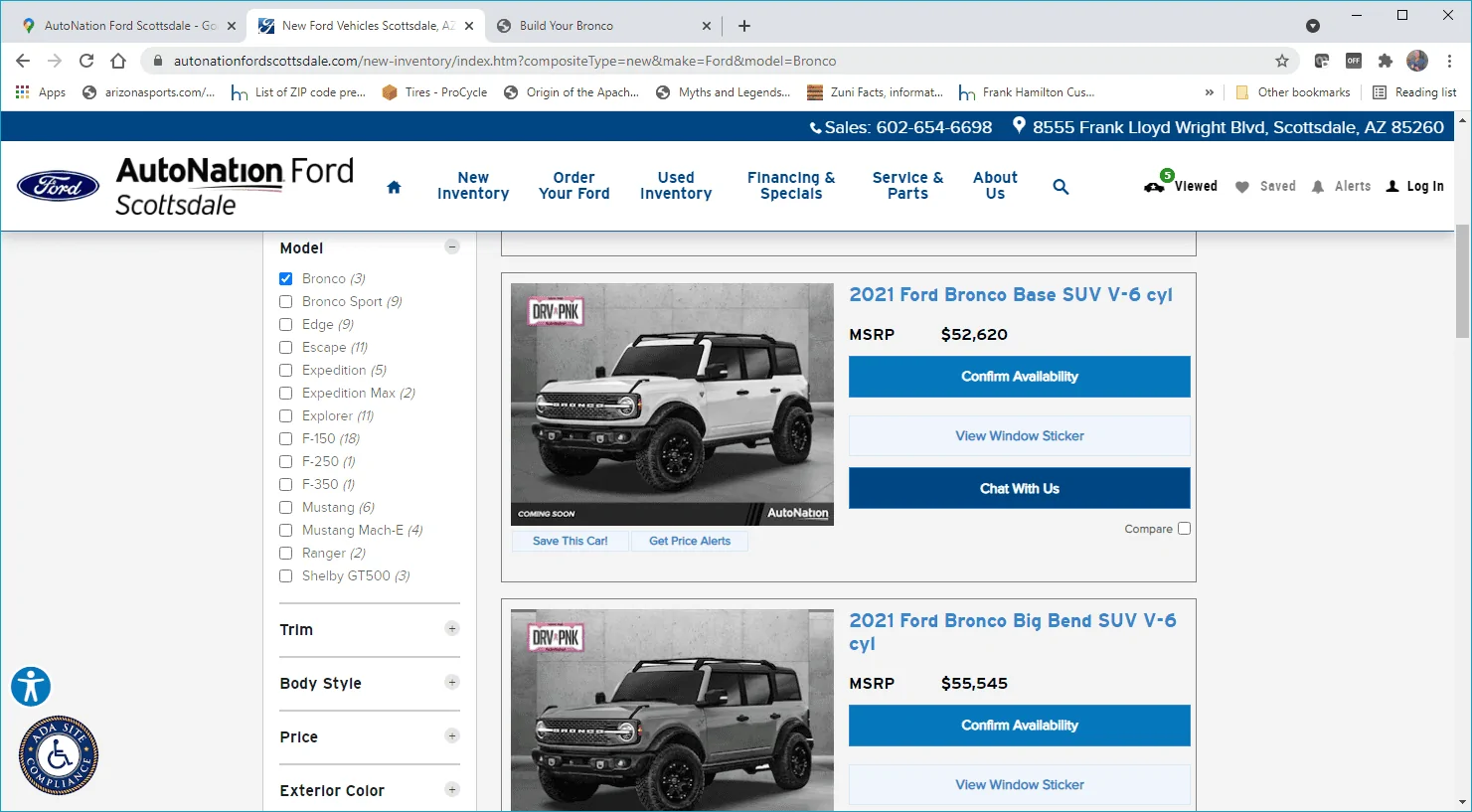
Task: Close the Build Your Bronco tab
Action: click(707, 26)
